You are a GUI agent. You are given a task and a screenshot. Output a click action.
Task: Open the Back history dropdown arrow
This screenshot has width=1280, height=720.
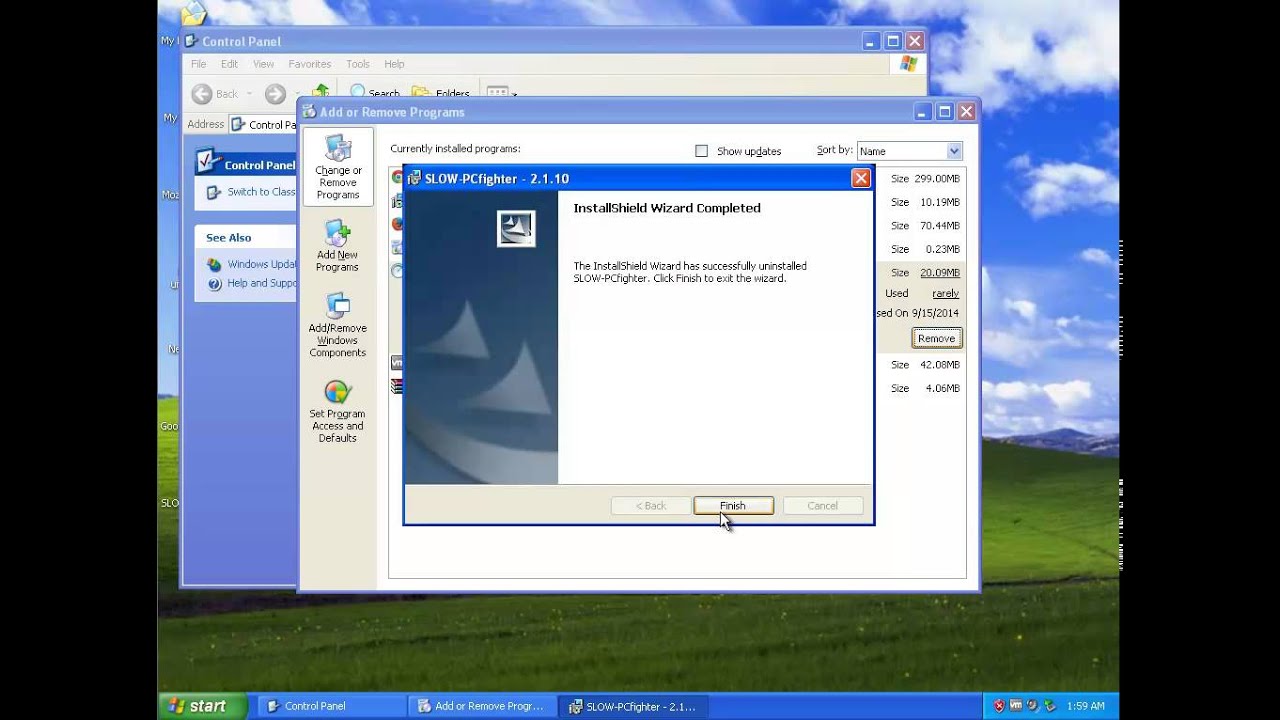point(248,94)
